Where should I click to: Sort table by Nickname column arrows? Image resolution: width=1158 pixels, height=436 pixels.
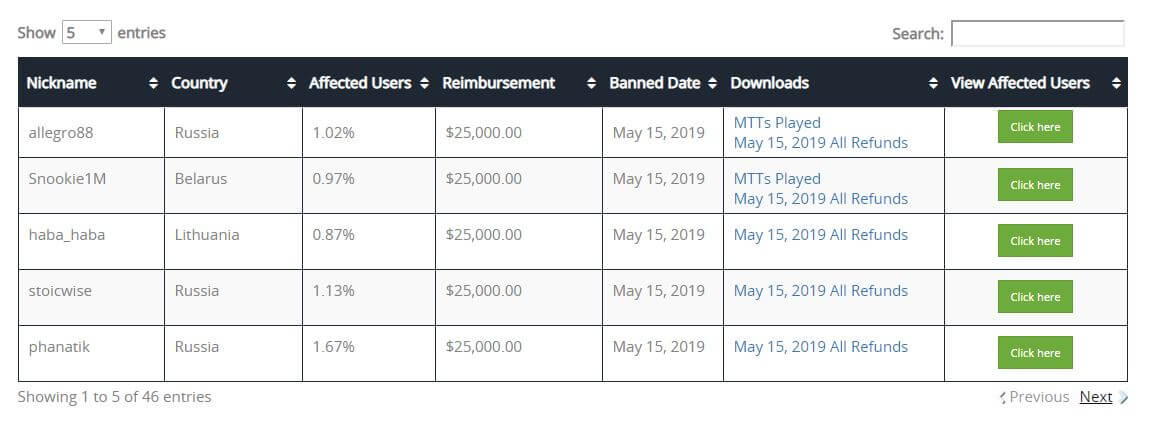(153, 83)
